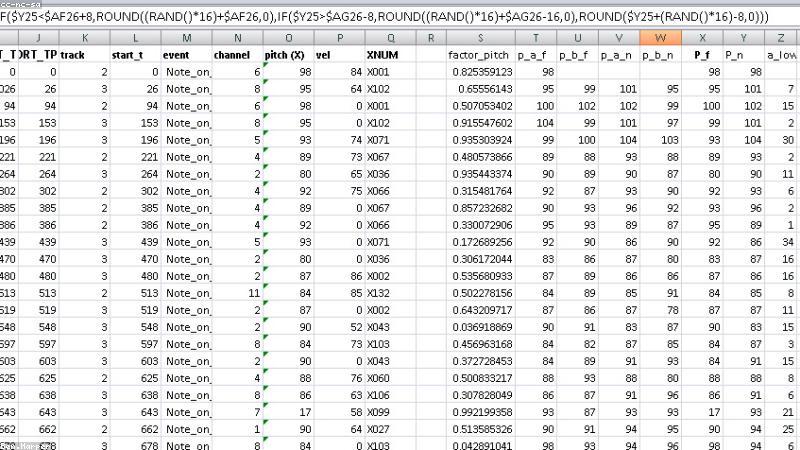The height and width of the screenshot is (450, 800).
Task: Click the 'start_t' header cell
Action: 136,55
